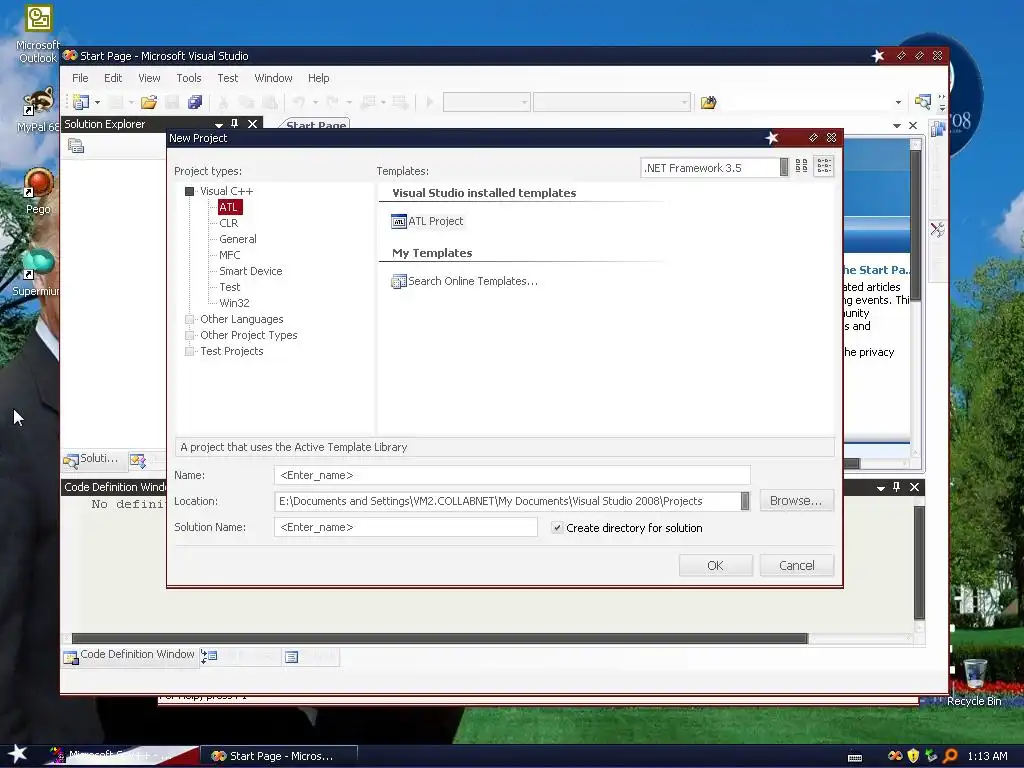Click the Class View tab icon beside Soluti...

138,460
